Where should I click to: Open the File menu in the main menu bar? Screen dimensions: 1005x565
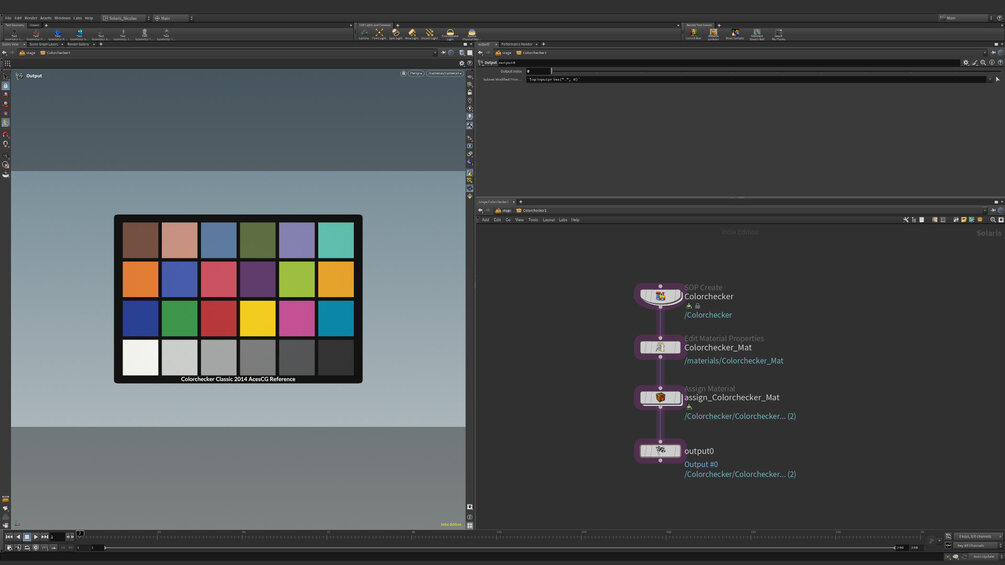click(x=8, y=18)
